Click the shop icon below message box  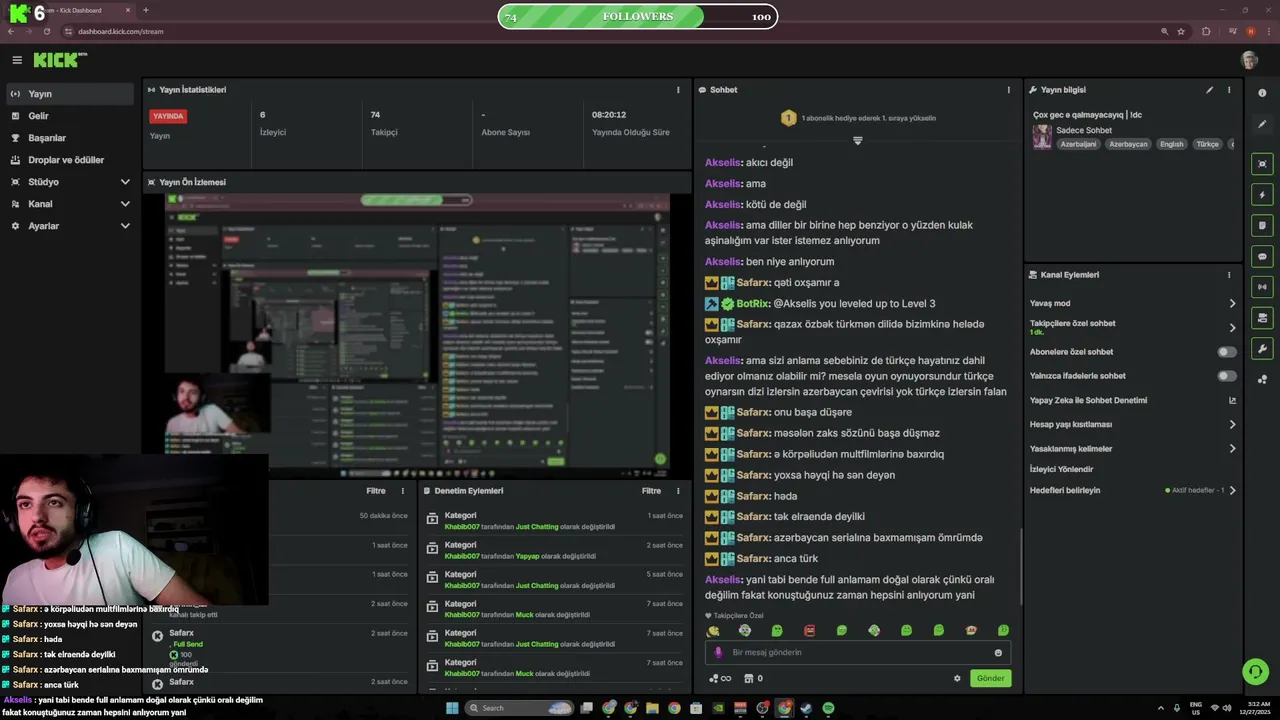[x=748, y=678]
